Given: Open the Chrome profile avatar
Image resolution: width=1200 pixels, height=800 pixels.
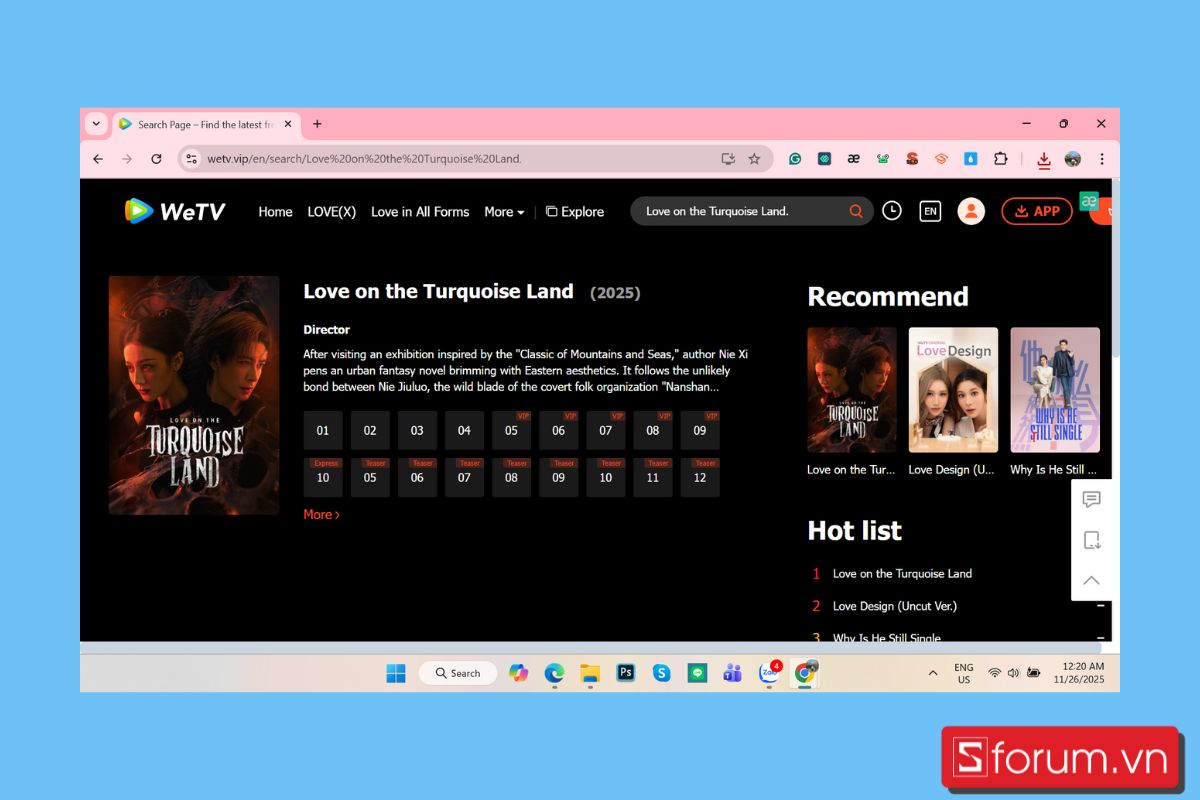Looking at the screenshot, I should 1073,159.
